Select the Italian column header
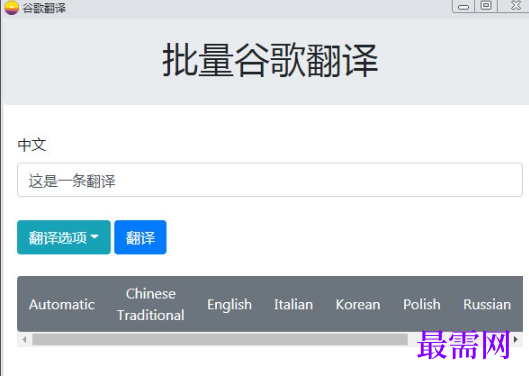Viewport: 529px width, 376px height. (294, 304)
